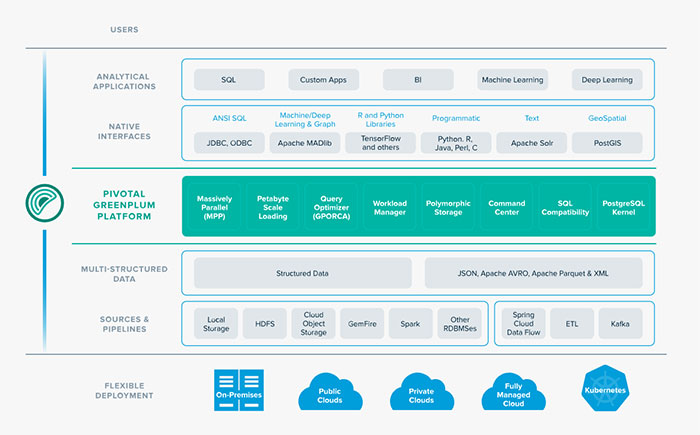This screenshot has width=700, height=435.
Task: Select the Machine Learning box
Action: pos(512,80)
